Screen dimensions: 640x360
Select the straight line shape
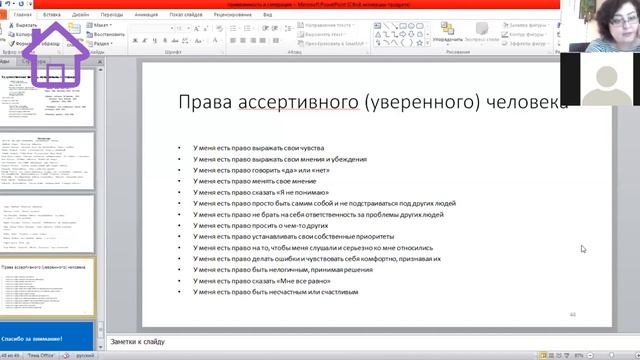pyautogui.click(x=386, y=26)
